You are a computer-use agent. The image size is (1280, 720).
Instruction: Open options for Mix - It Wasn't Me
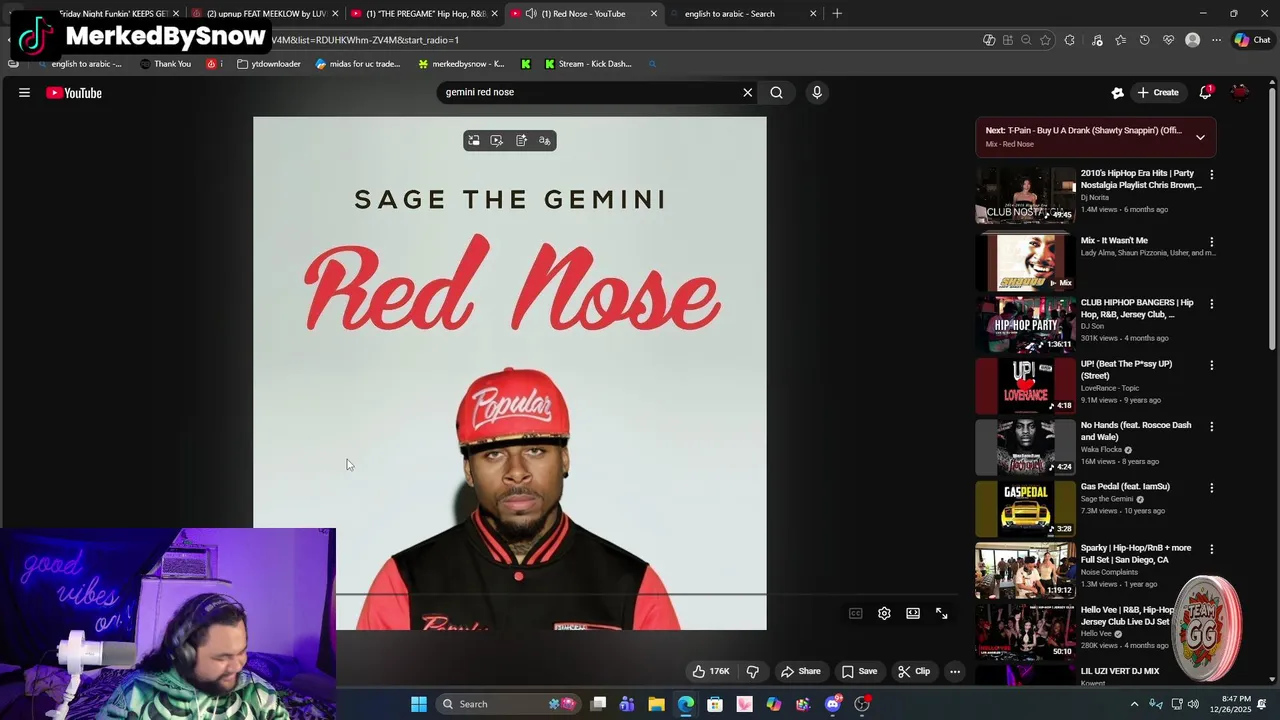point(1211,242)
